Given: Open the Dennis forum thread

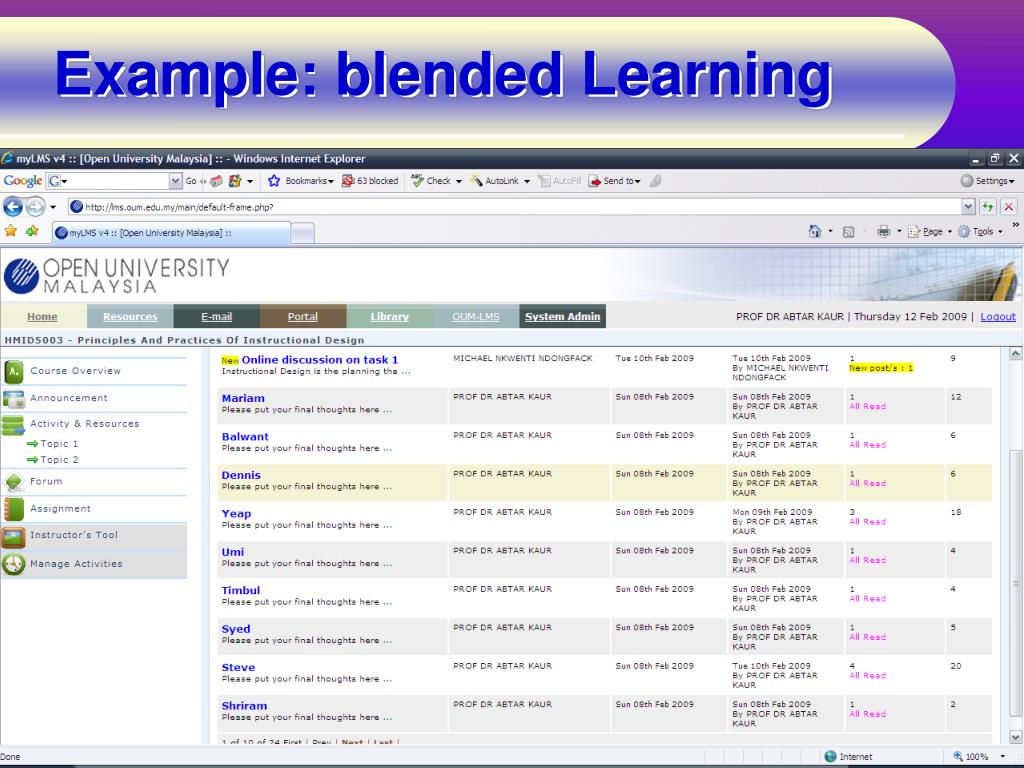Looking at the screenshot, I should pos(241,475).
